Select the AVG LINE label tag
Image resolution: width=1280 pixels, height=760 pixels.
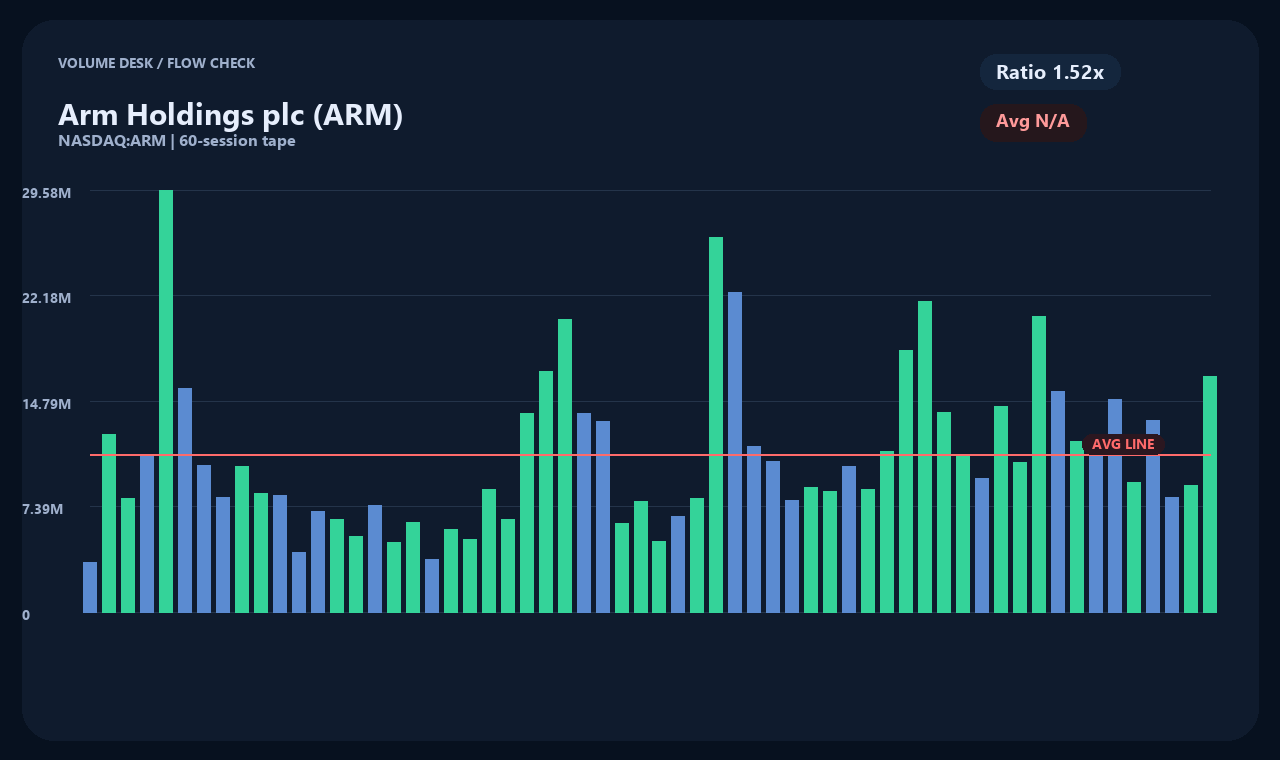1123,444
